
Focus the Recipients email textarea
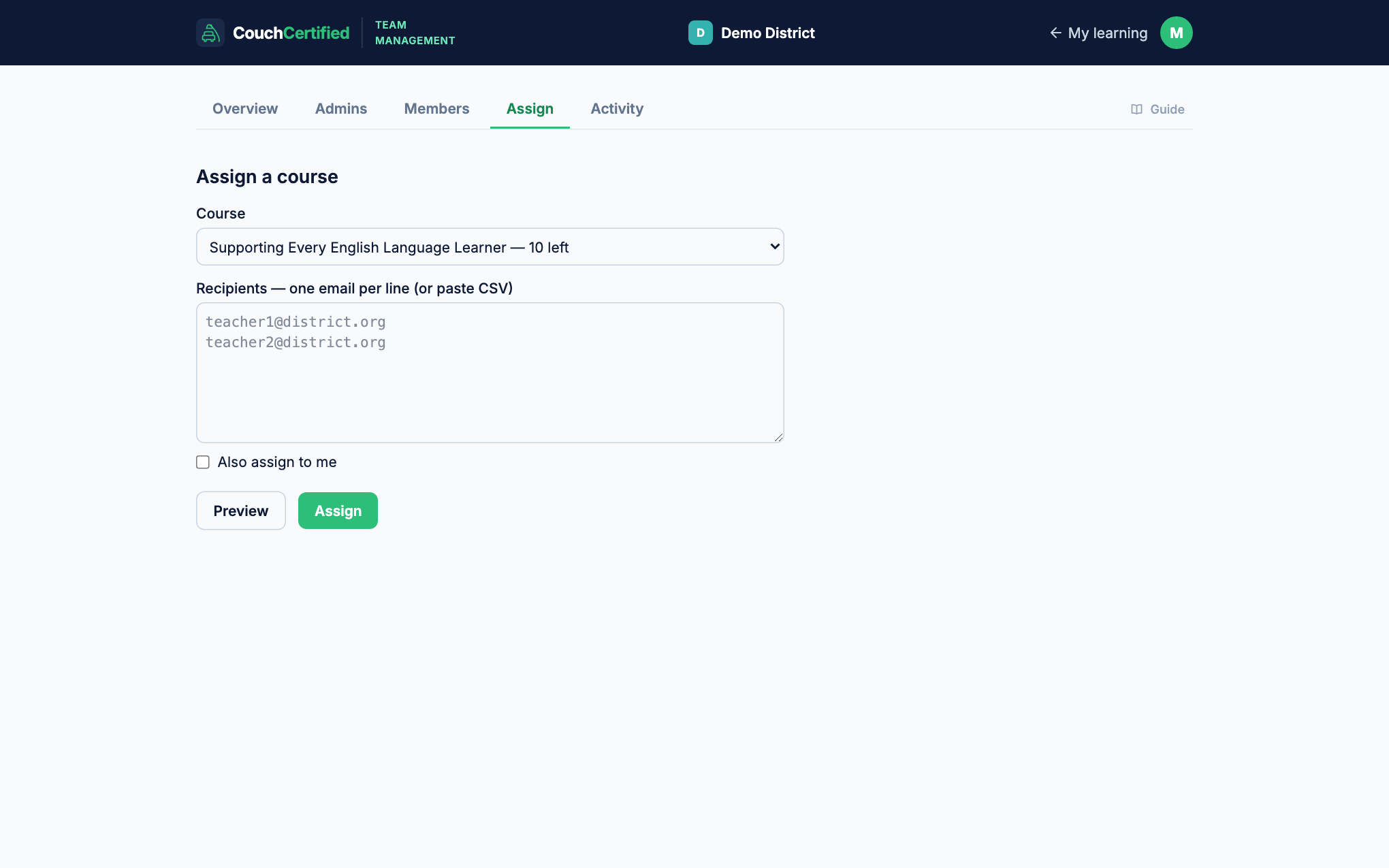click(490, 373)
